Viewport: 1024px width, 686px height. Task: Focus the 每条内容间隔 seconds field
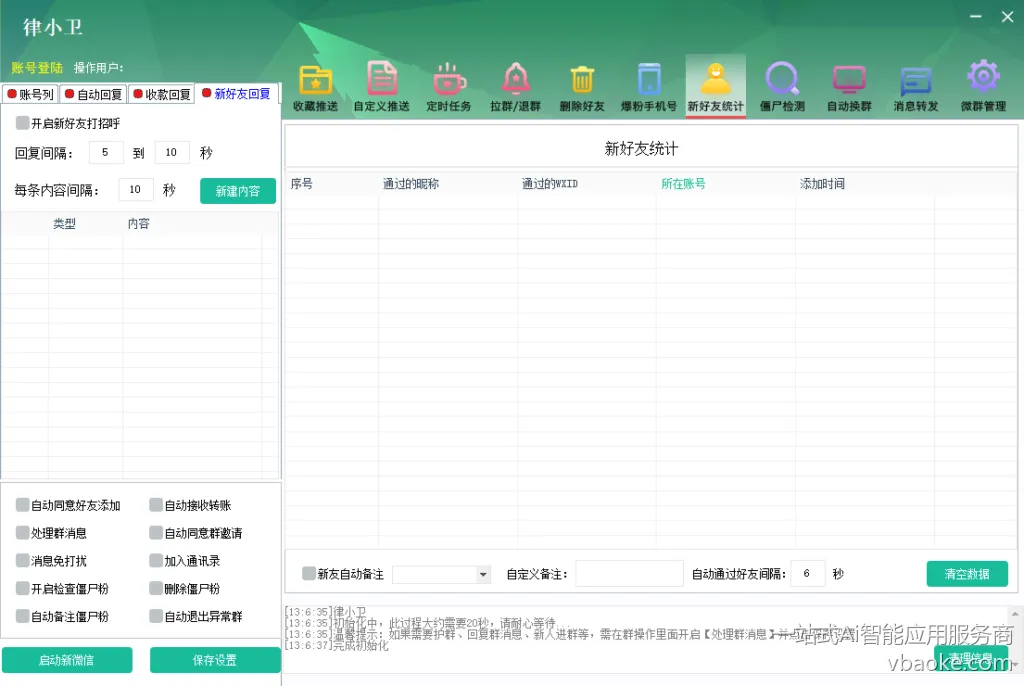click(x=136, y=189)
